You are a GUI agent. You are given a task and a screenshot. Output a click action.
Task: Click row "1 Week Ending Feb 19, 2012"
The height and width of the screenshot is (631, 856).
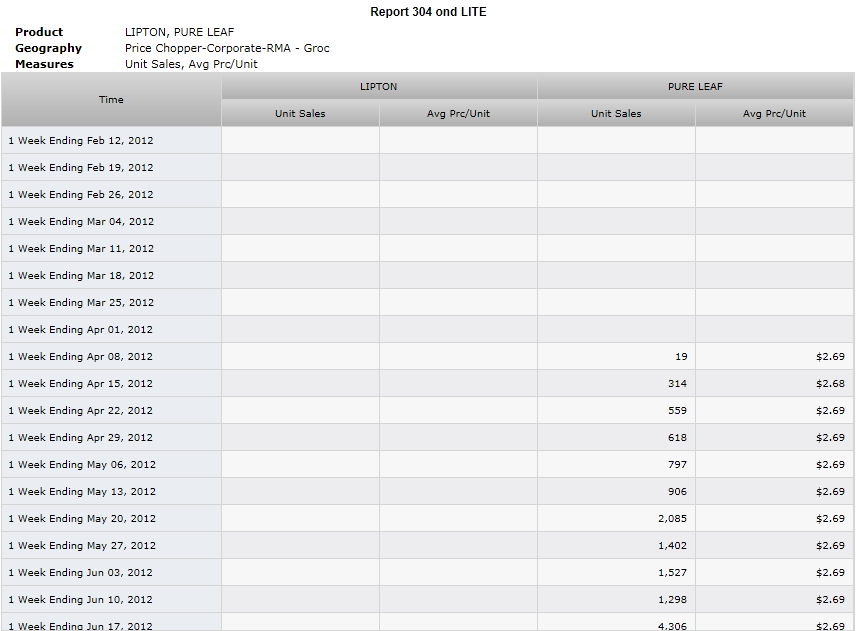[x=427, y=168]
